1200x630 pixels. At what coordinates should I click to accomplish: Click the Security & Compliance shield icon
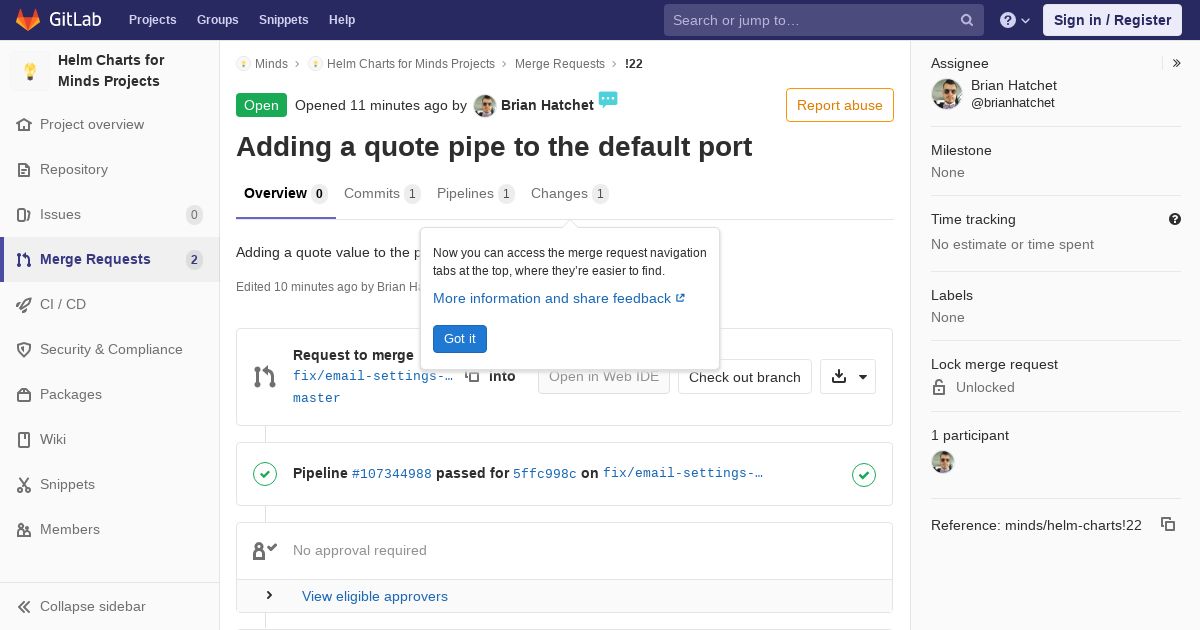point(24,350)
